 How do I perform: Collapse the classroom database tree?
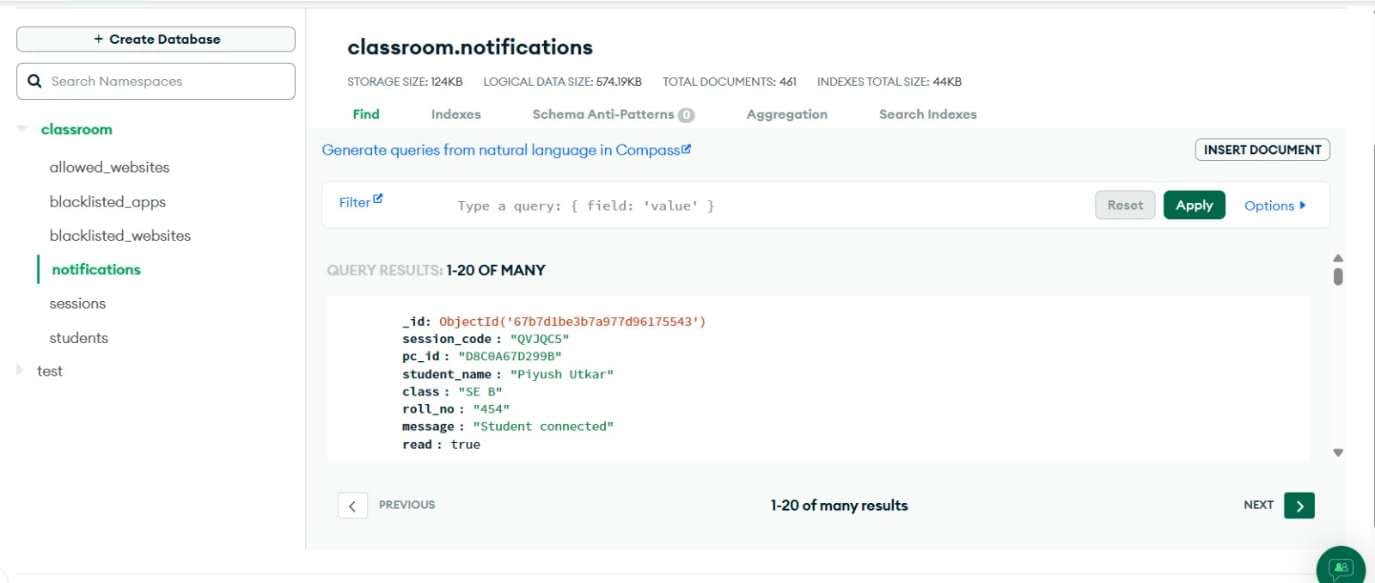coord(22,129)
